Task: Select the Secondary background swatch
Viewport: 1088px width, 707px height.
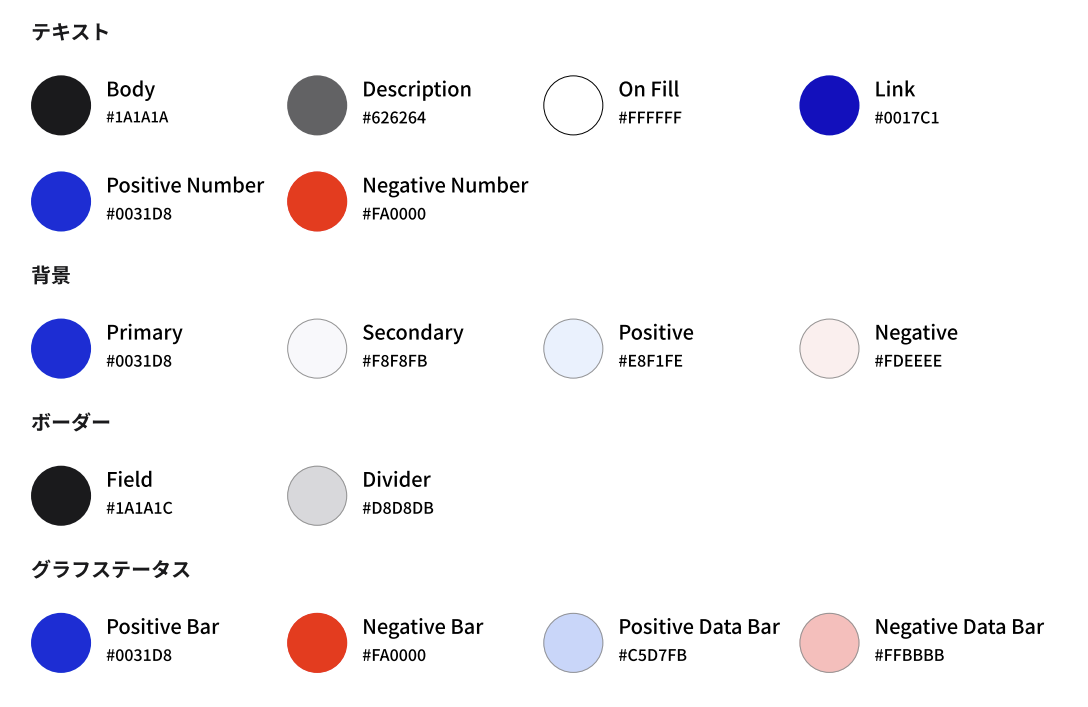Action: (x=317, y=348)
